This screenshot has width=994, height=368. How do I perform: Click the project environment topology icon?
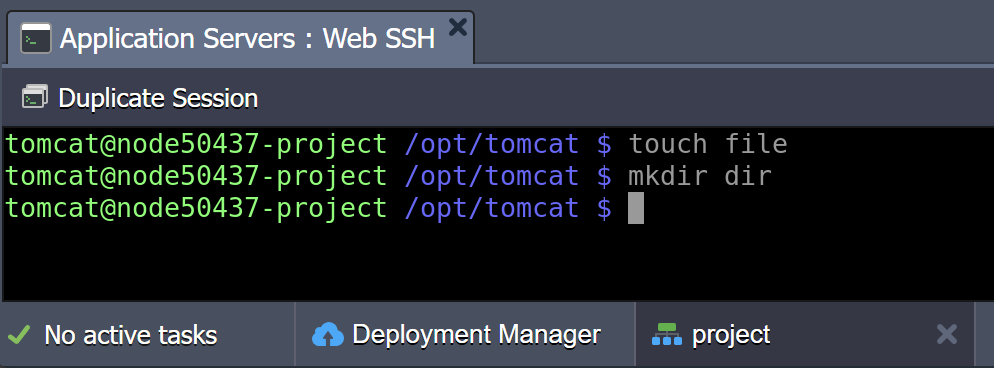[x=667, y=334]
